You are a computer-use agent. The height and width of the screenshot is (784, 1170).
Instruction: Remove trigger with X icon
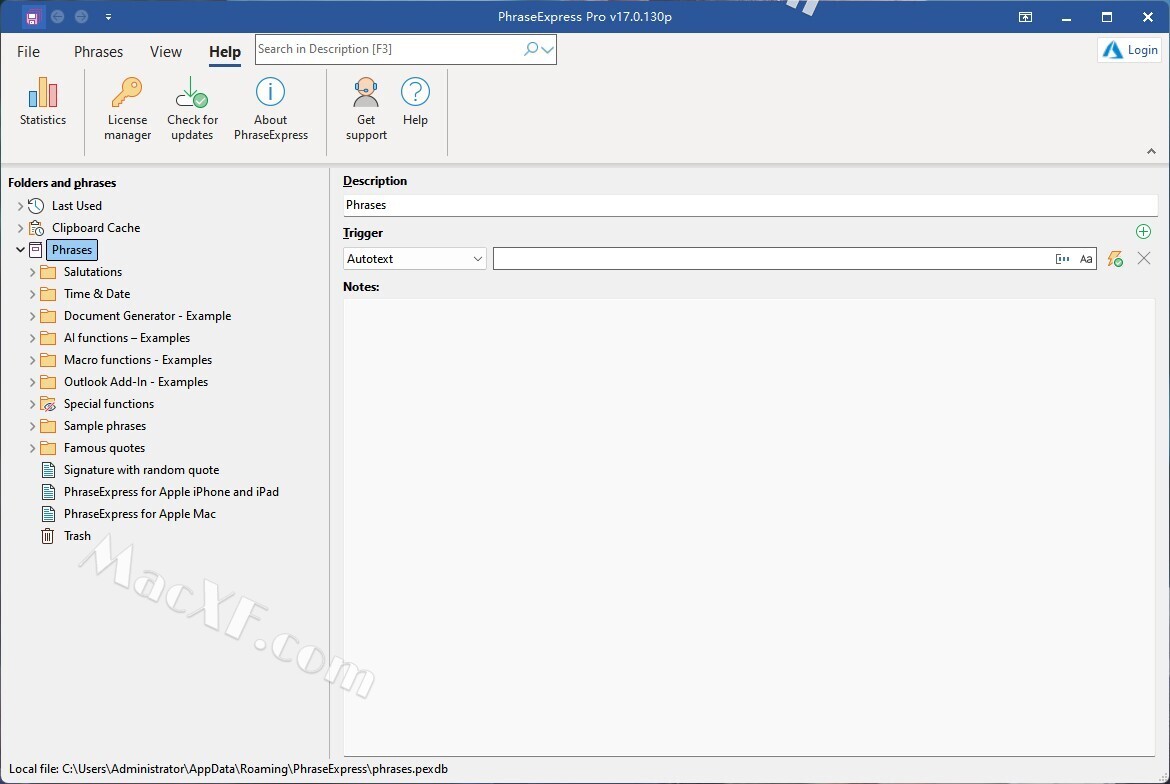pos(1143,258)
